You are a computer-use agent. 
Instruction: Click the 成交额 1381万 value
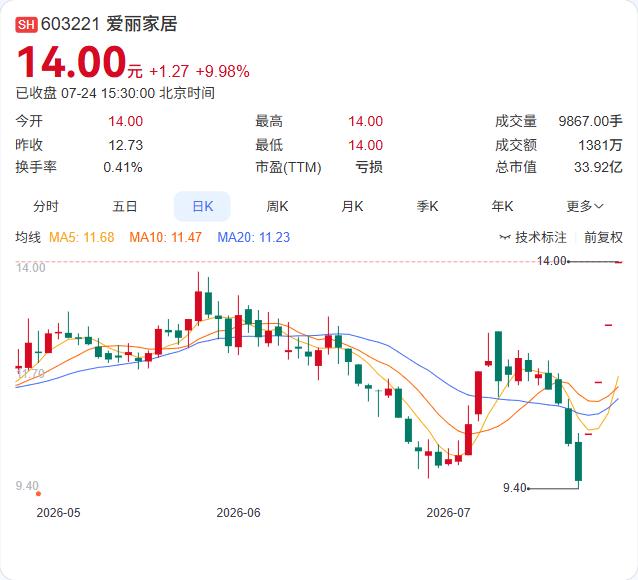pos(600,145)
